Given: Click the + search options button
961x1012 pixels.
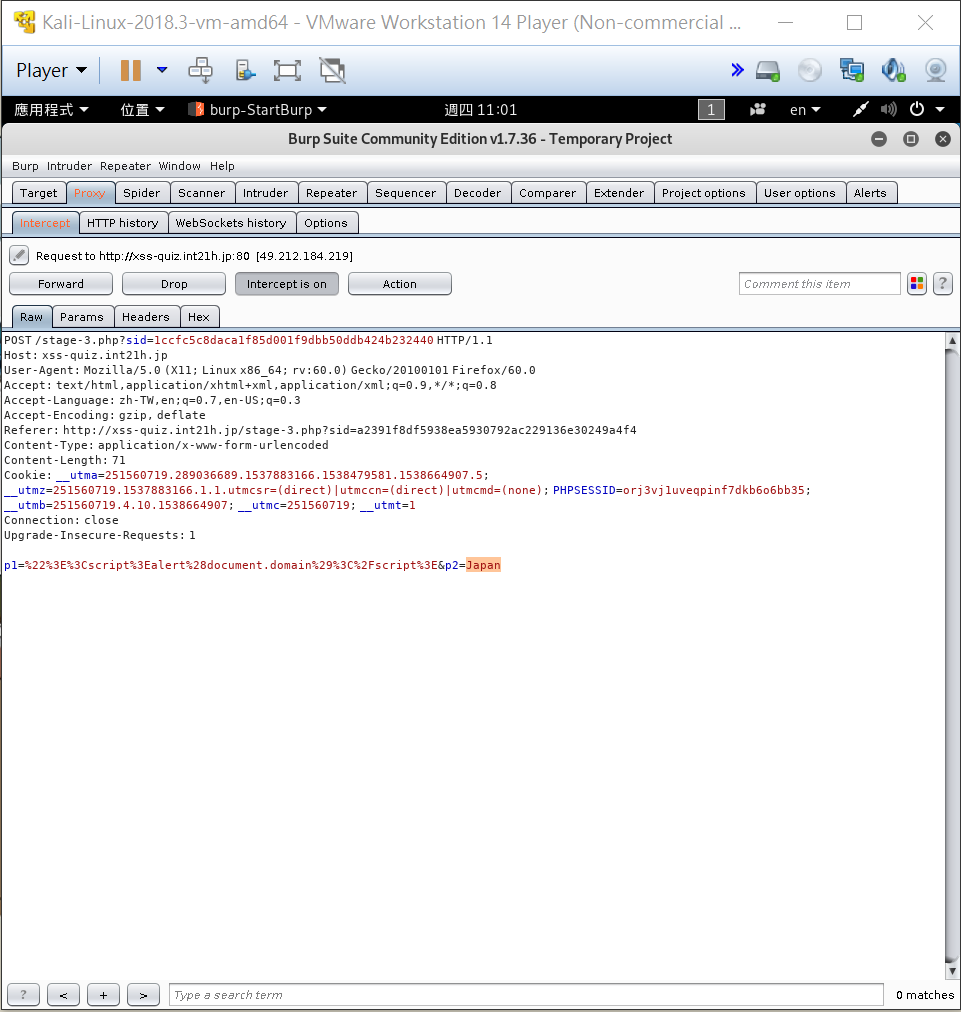Looking at the screenshot, I should (x=103, y=995).
